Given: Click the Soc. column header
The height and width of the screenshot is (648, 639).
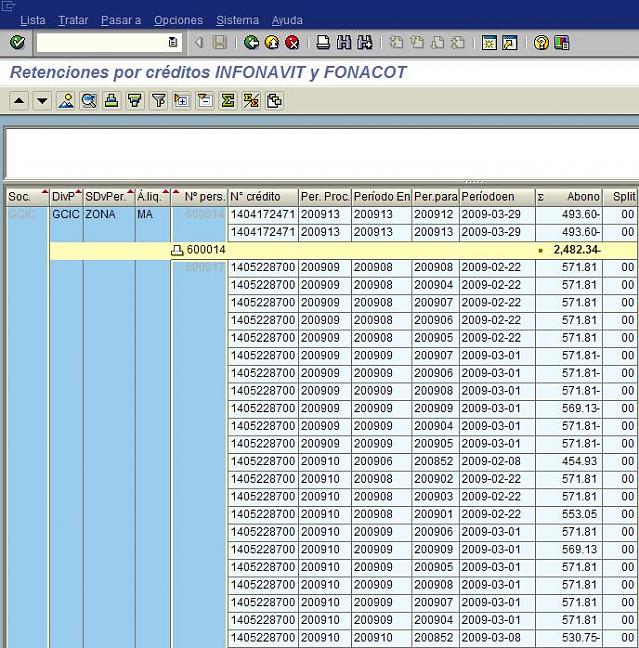Looking at the screenshot, I should point(22,197).
